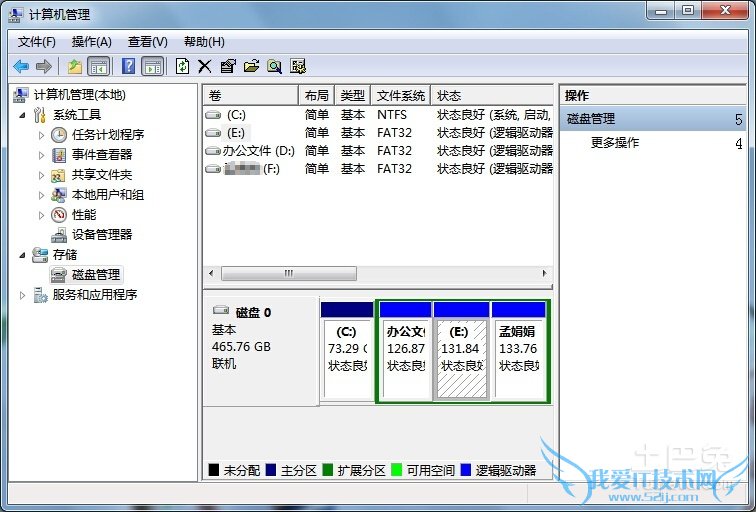
Task: Click the scrollbar right arrow in volume list
Action: pos(545,273)
